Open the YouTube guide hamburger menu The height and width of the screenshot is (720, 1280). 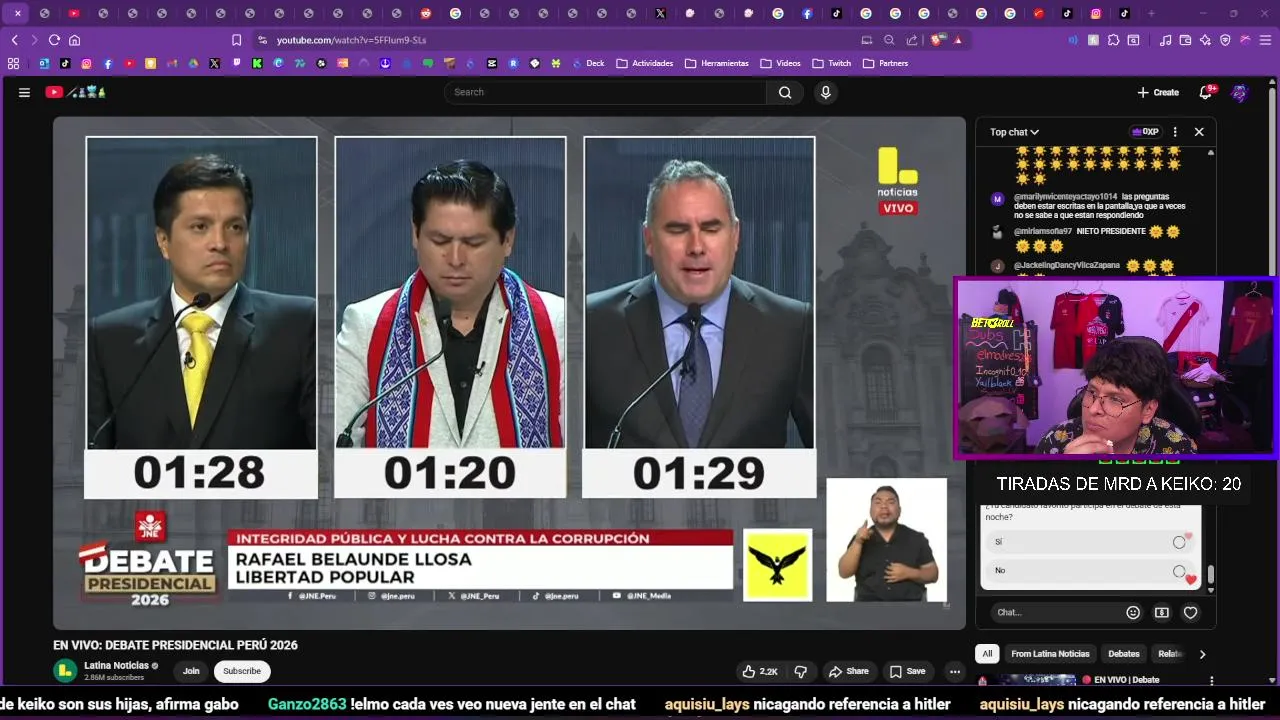(x=24, y=92)
